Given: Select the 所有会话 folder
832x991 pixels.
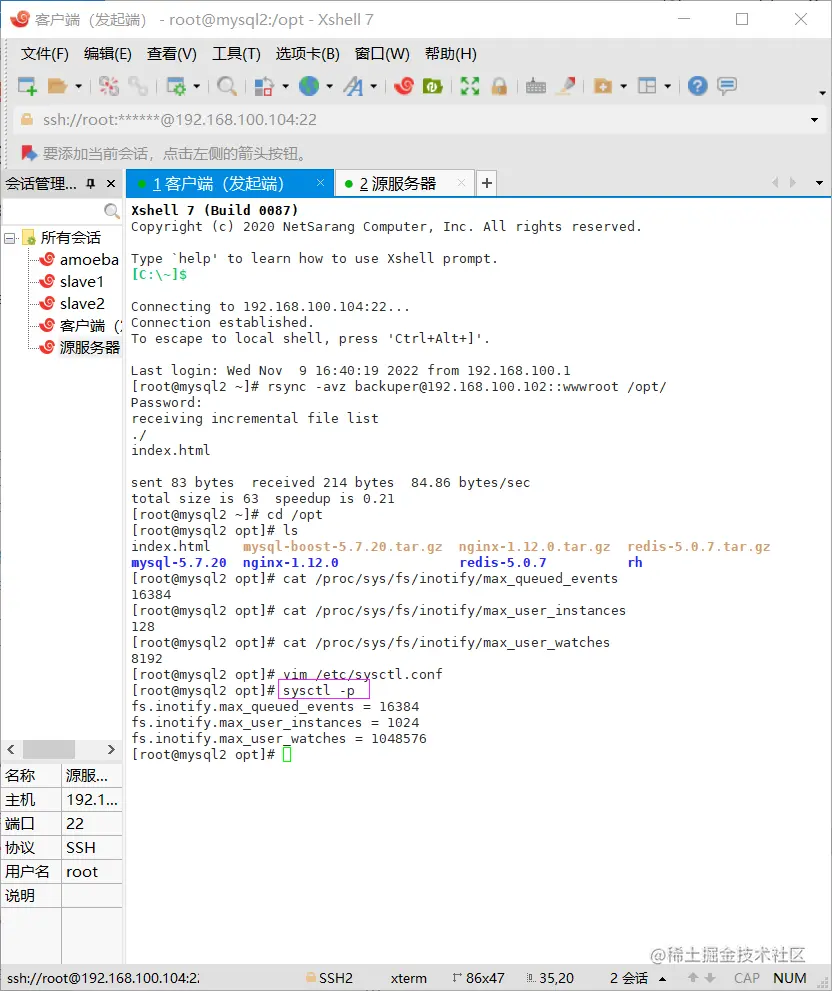Looking at the screenshot, I should [71, 238].
